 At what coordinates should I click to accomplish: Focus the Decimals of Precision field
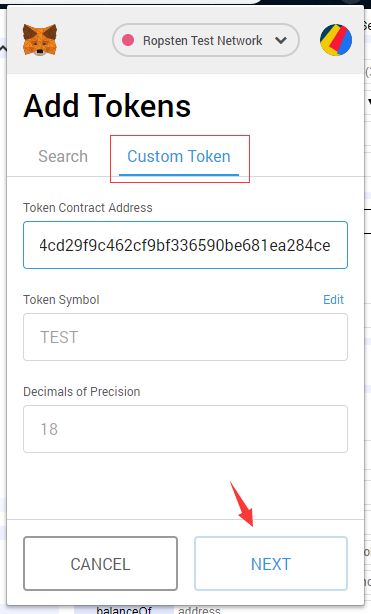[185, 429]
